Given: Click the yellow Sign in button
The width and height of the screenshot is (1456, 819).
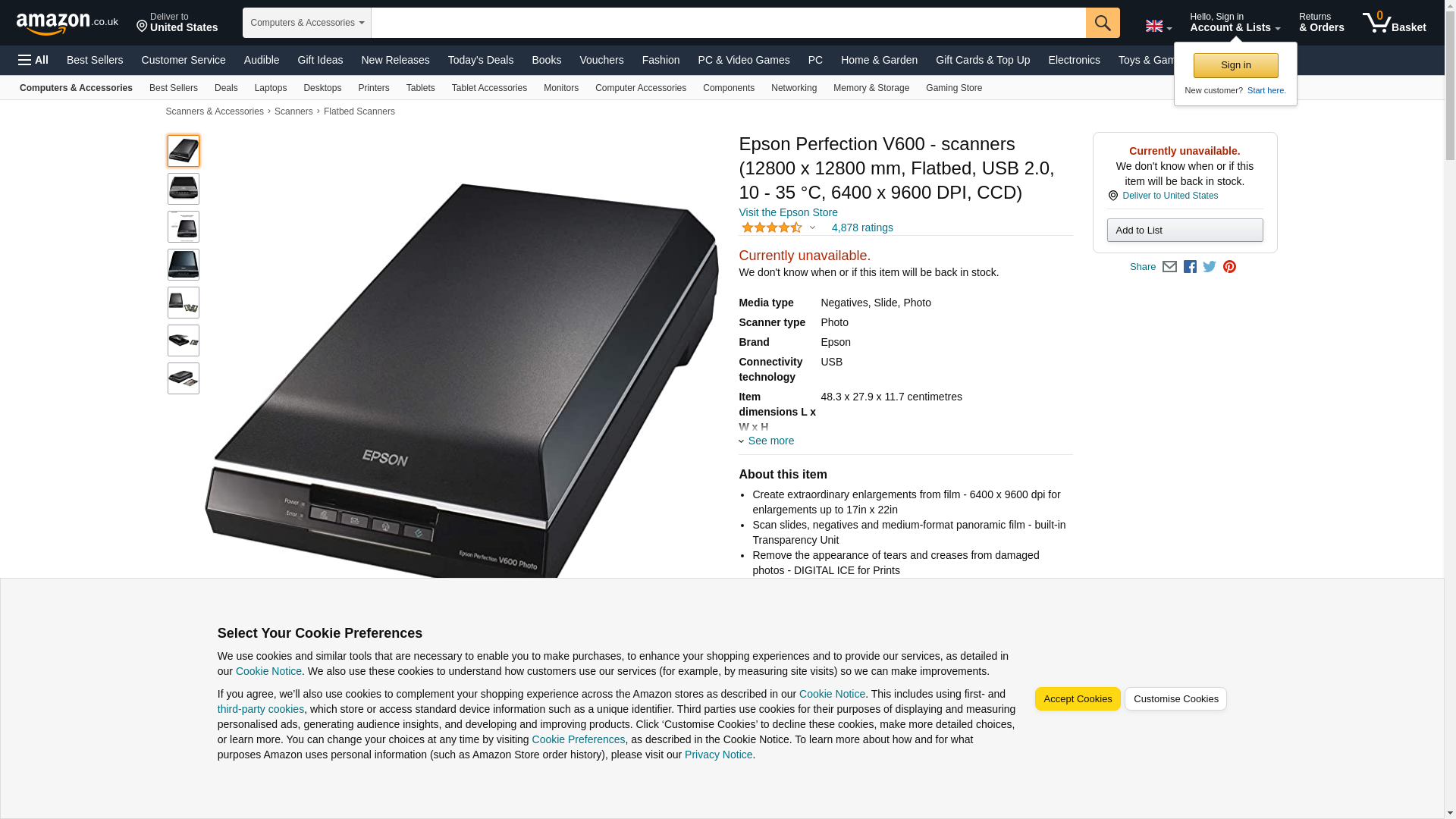Looking at the screenshot, I should [1235, 65].
